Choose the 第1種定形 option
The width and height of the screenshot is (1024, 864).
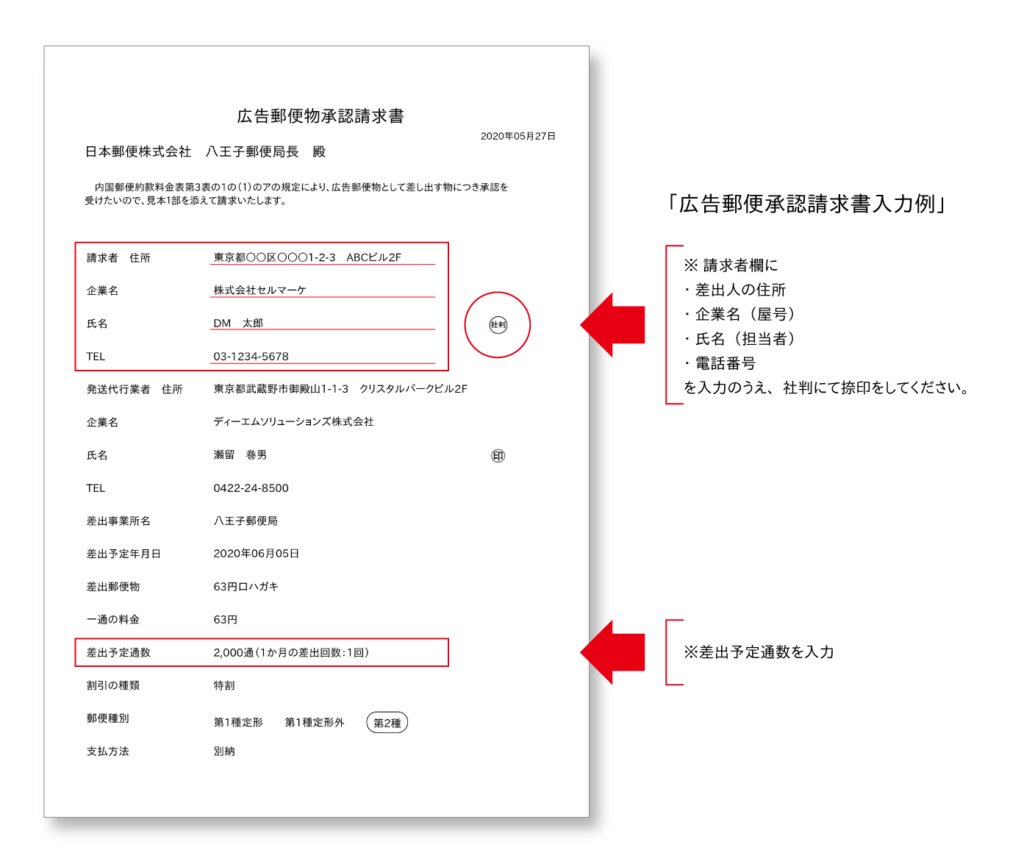[238, 722]
